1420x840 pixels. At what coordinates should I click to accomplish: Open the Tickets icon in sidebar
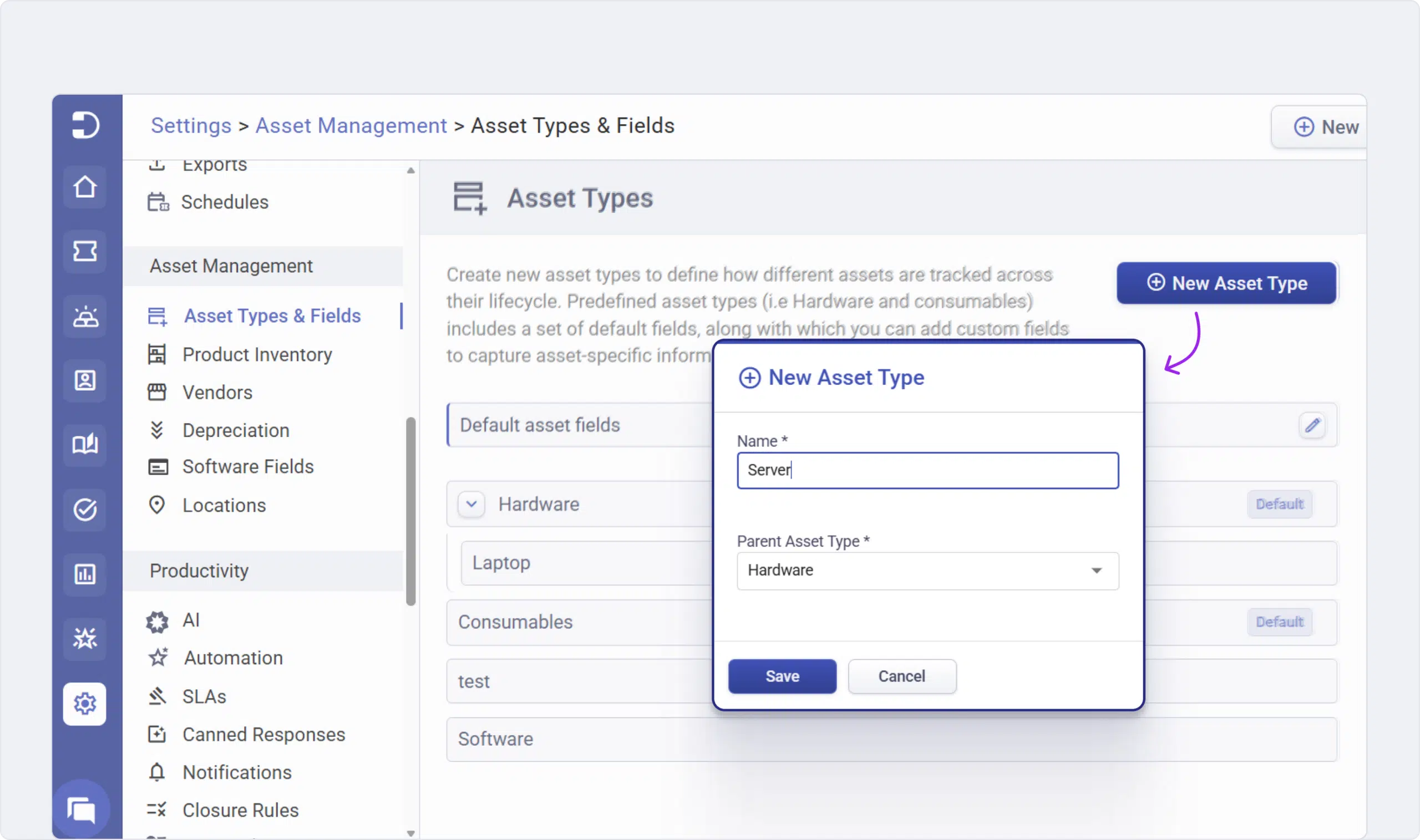(x=85, y=251)
